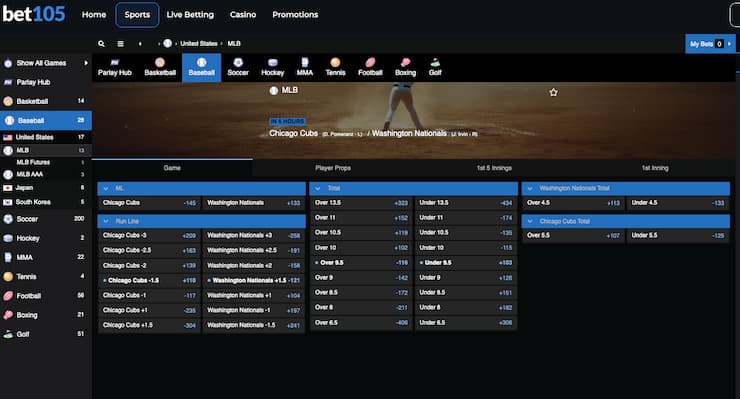Open Live Betting in top menu

coord(190,15)
